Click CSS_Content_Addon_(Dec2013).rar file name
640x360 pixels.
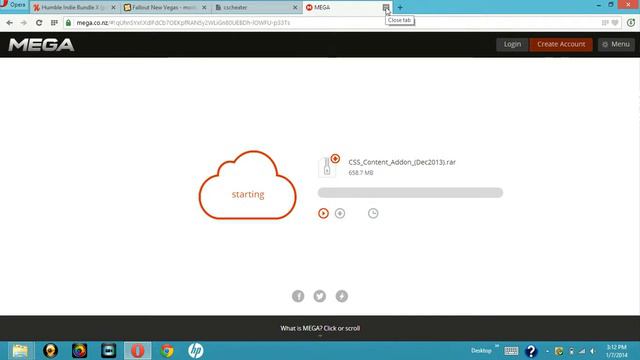[x=402, y=162]
